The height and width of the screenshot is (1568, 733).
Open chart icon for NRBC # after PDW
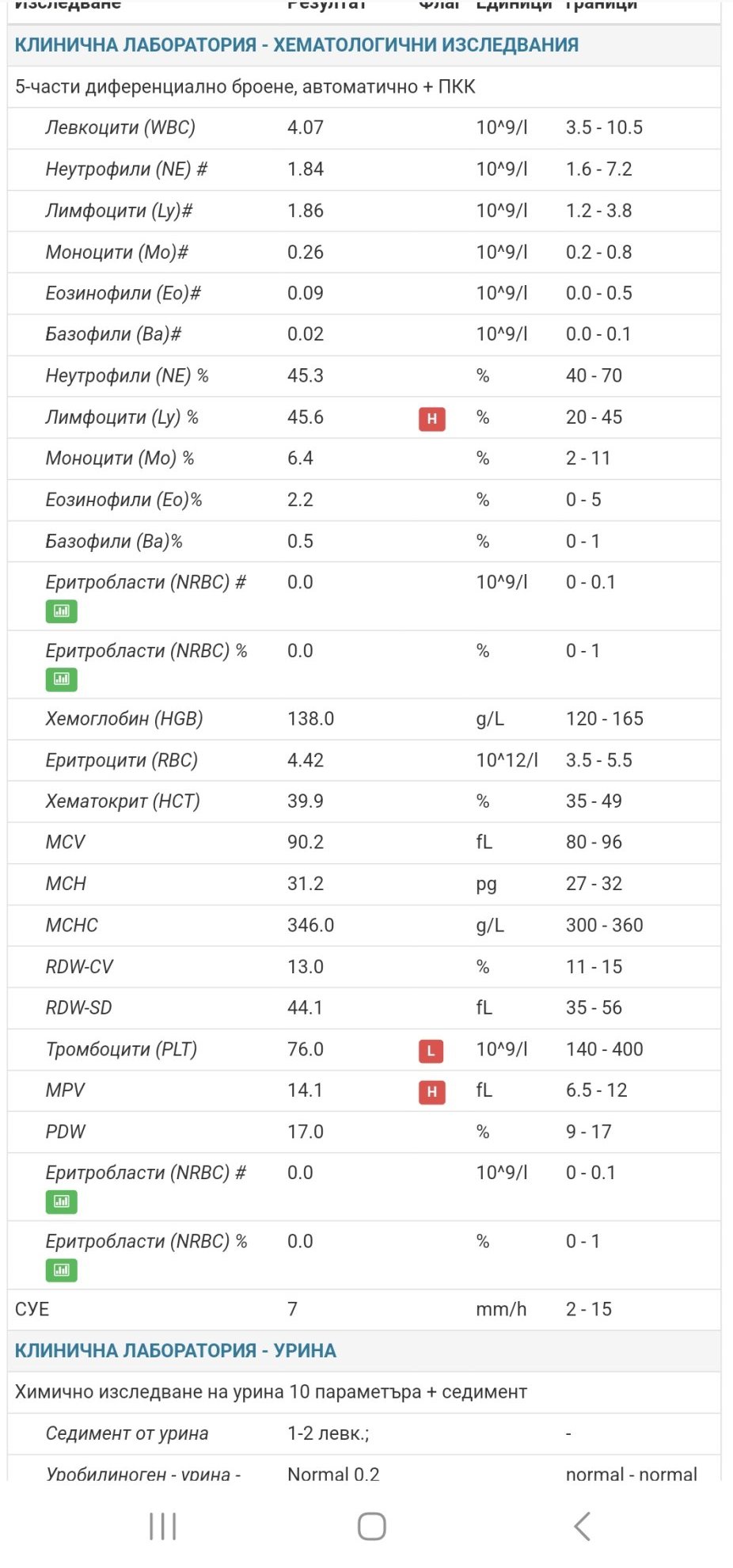click(61, 1201)
